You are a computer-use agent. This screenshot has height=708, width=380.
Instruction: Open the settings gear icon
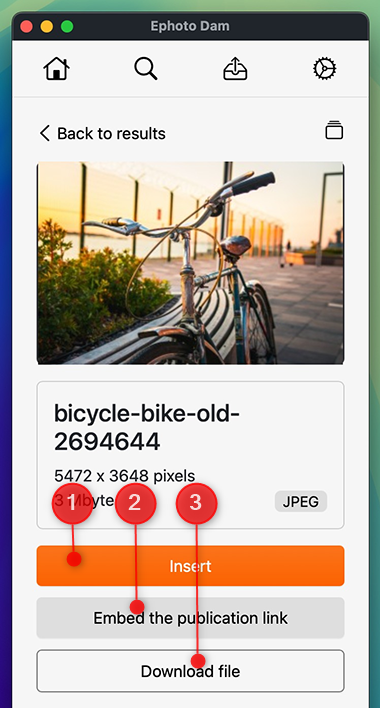[x=324, y=69]
